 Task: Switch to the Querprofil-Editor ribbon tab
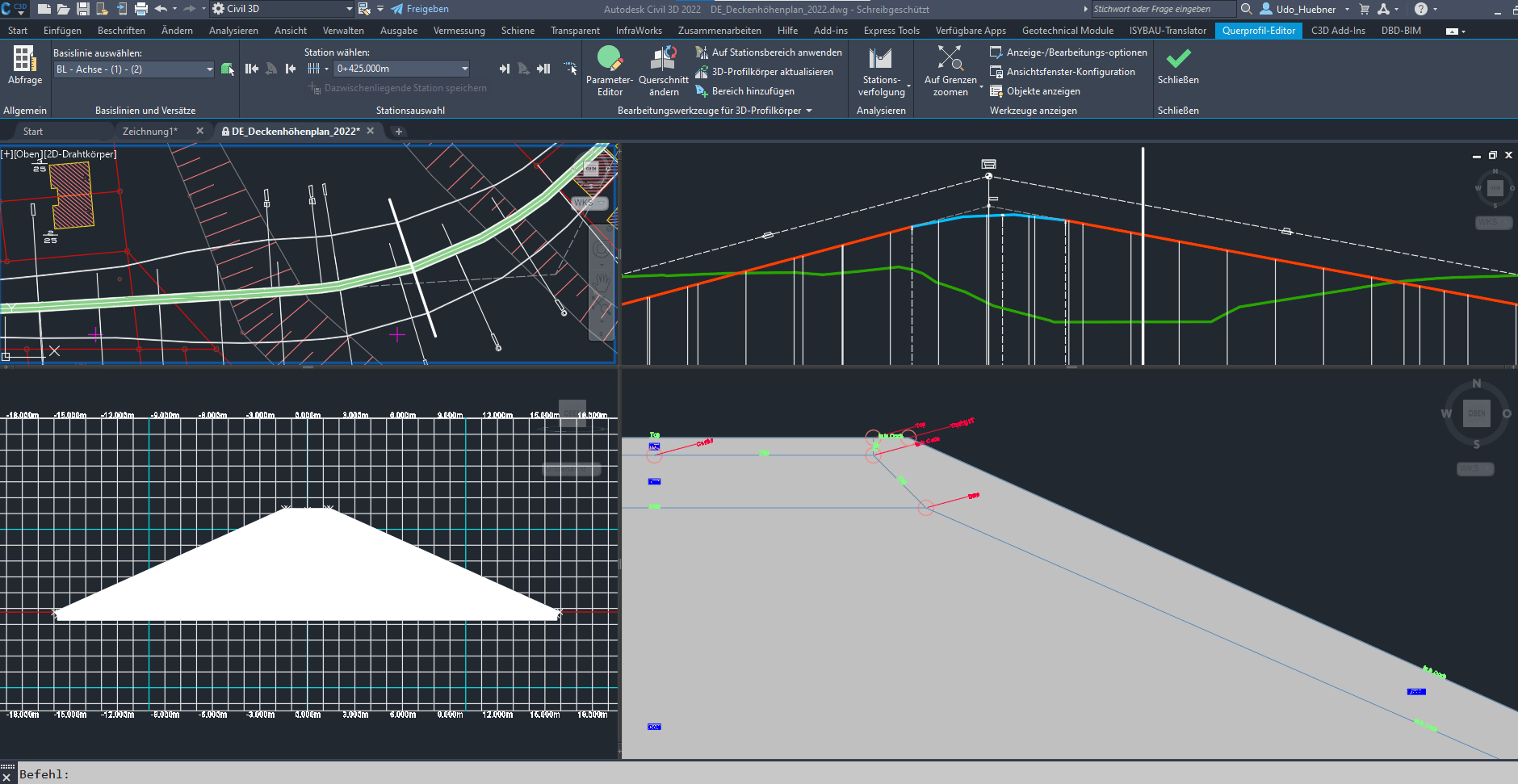[1257, 30]
